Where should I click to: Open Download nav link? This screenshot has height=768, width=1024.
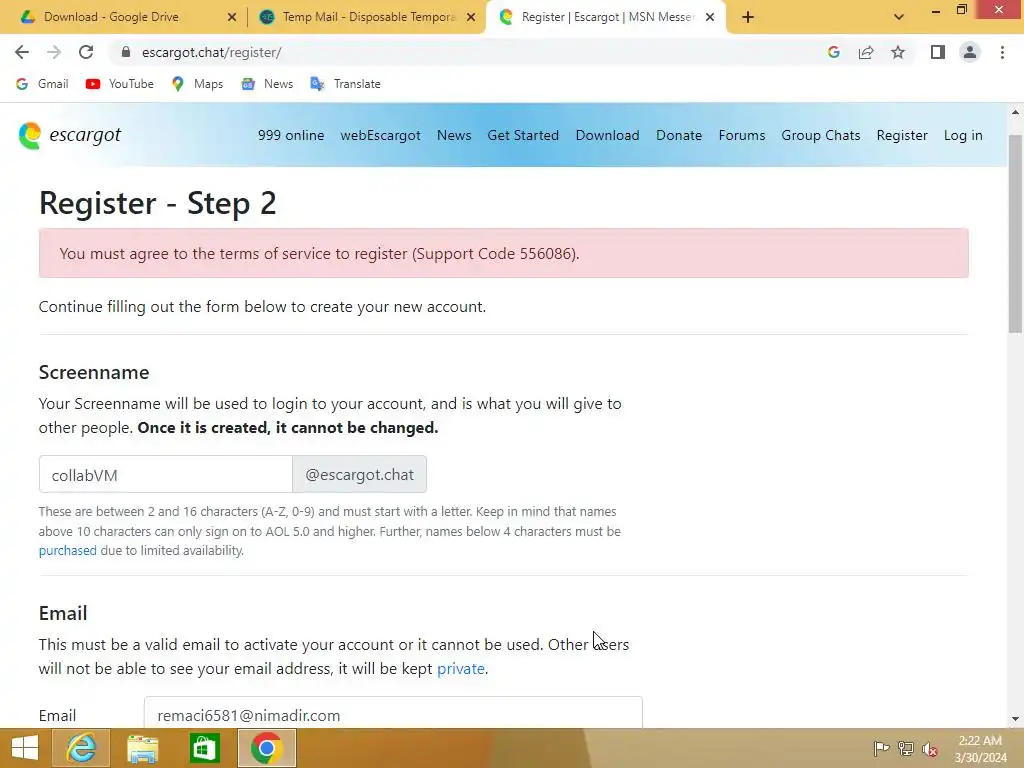tap(607, 135)
